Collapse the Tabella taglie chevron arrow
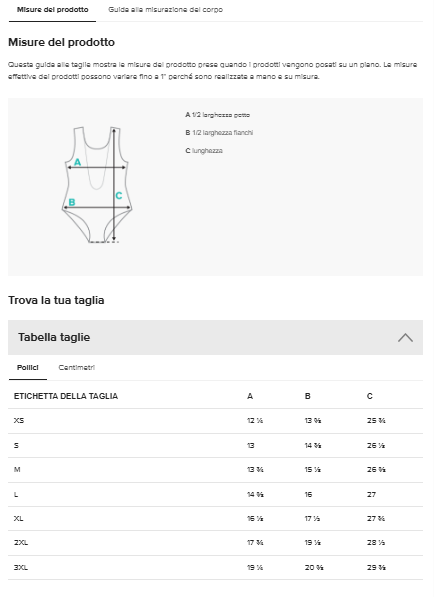The image size is (434, 597). [x=405, y=338]
